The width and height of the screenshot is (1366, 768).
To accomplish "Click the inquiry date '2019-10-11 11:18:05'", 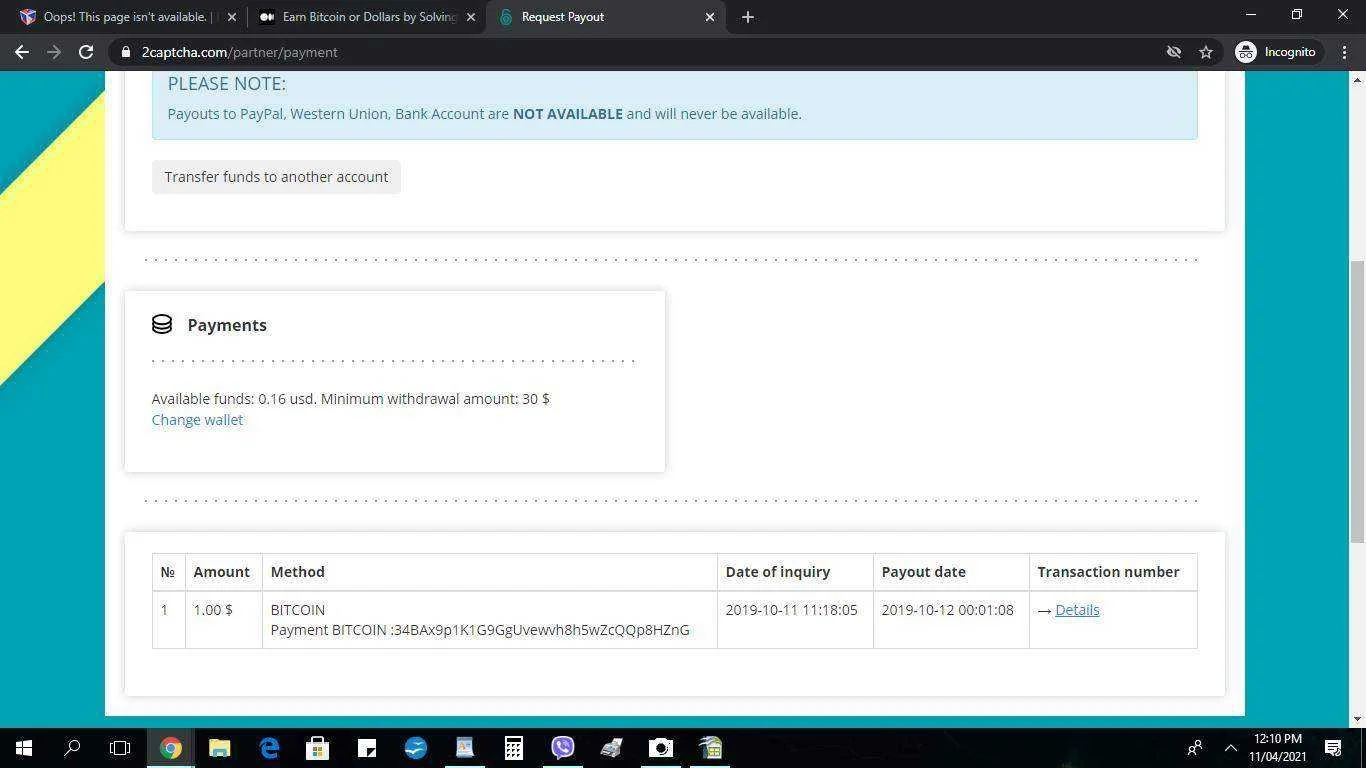I will pos(791,610).
